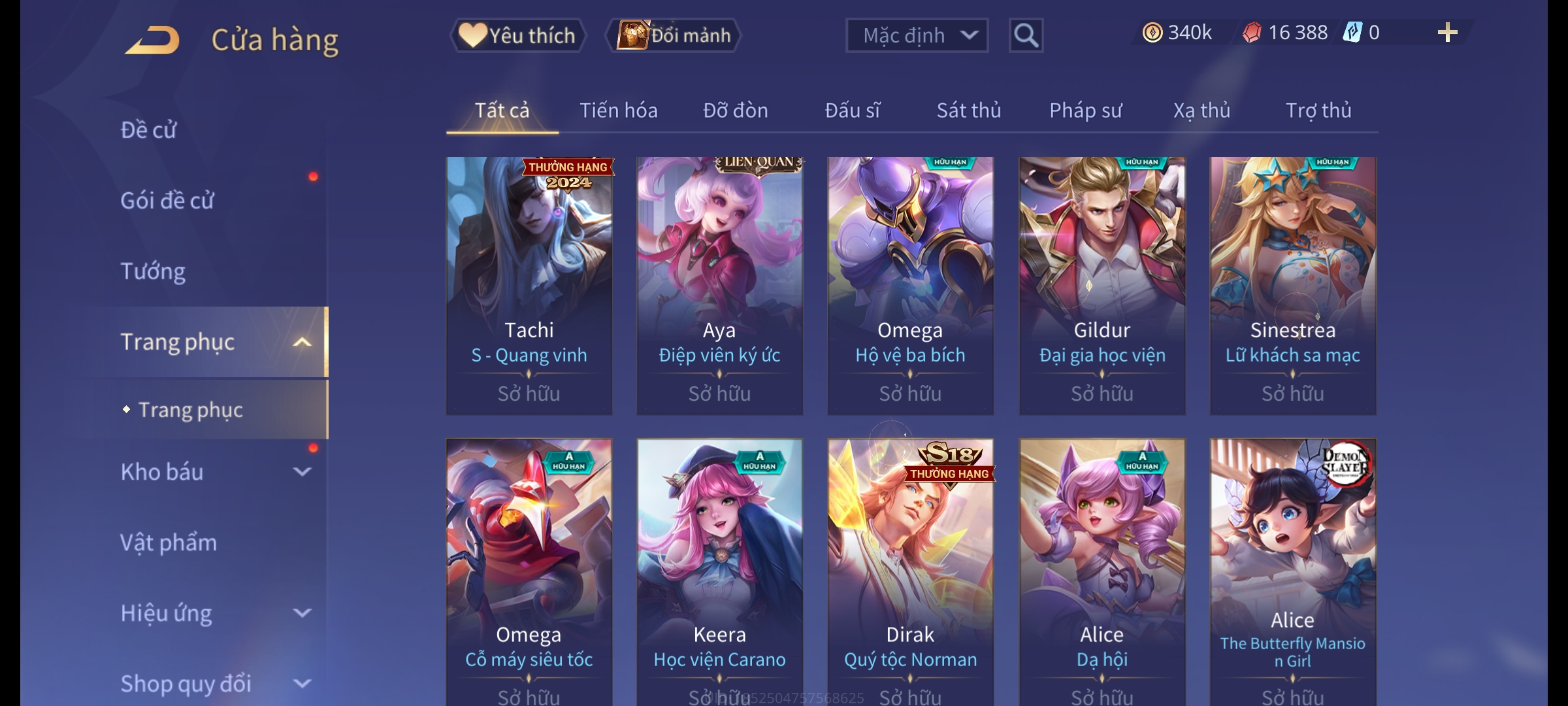1568x706 pixels.
Task: Tap the plus icon to add currency
Action: click(1447, 33)
